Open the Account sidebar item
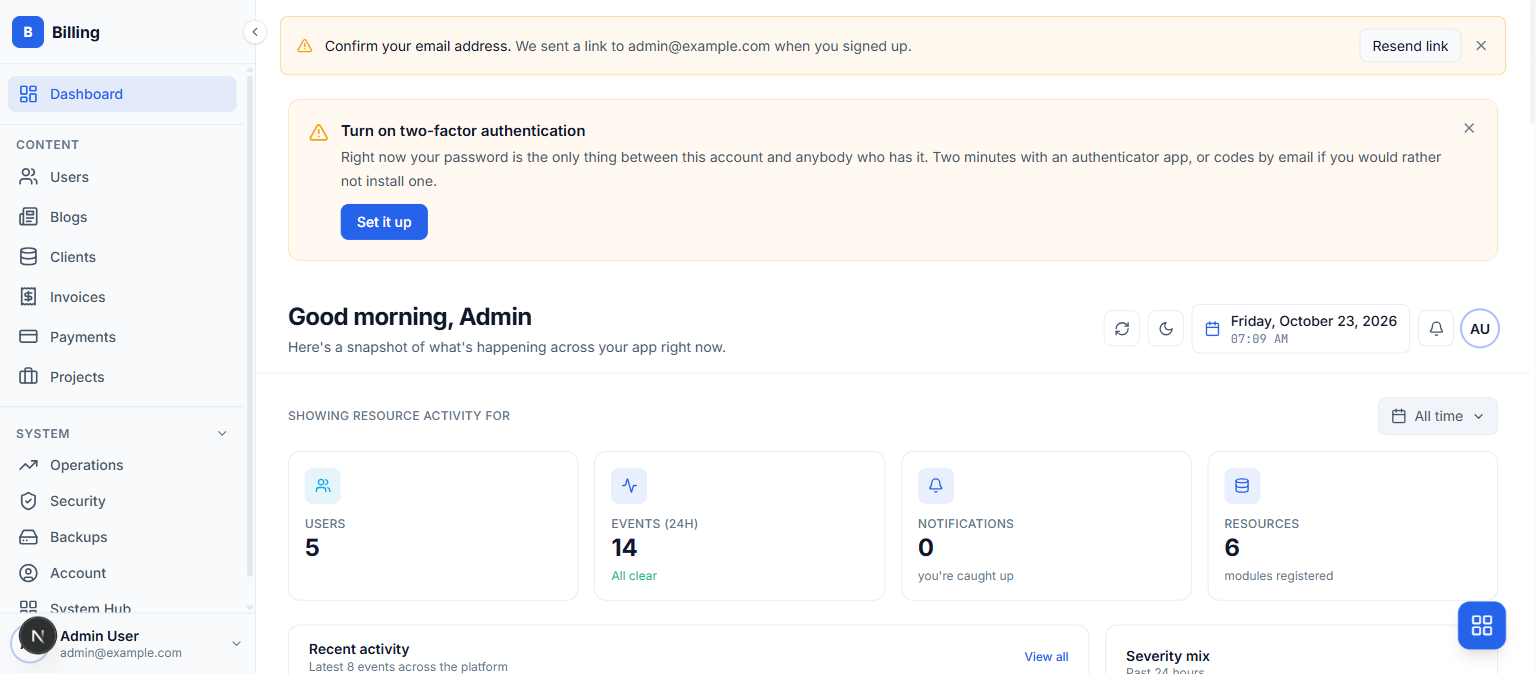 click(x=122, y=573)
